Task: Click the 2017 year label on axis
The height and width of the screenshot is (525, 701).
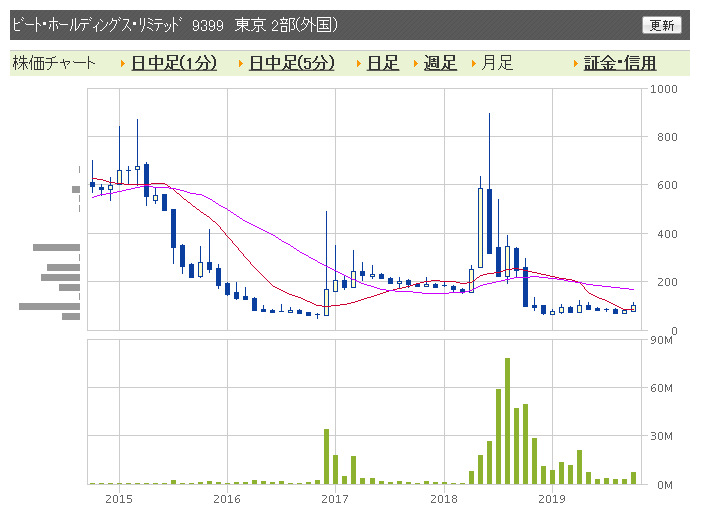Action: (335, 499)
